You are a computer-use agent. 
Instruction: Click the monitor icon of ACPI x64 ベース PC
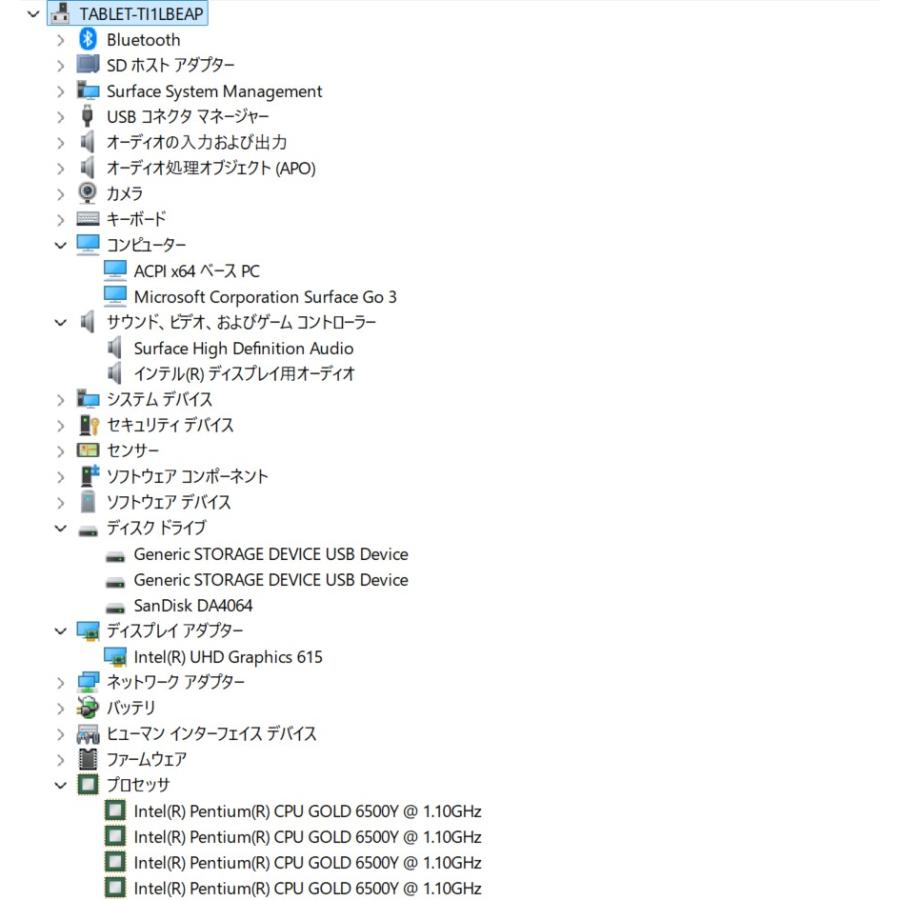pos(115,270)
